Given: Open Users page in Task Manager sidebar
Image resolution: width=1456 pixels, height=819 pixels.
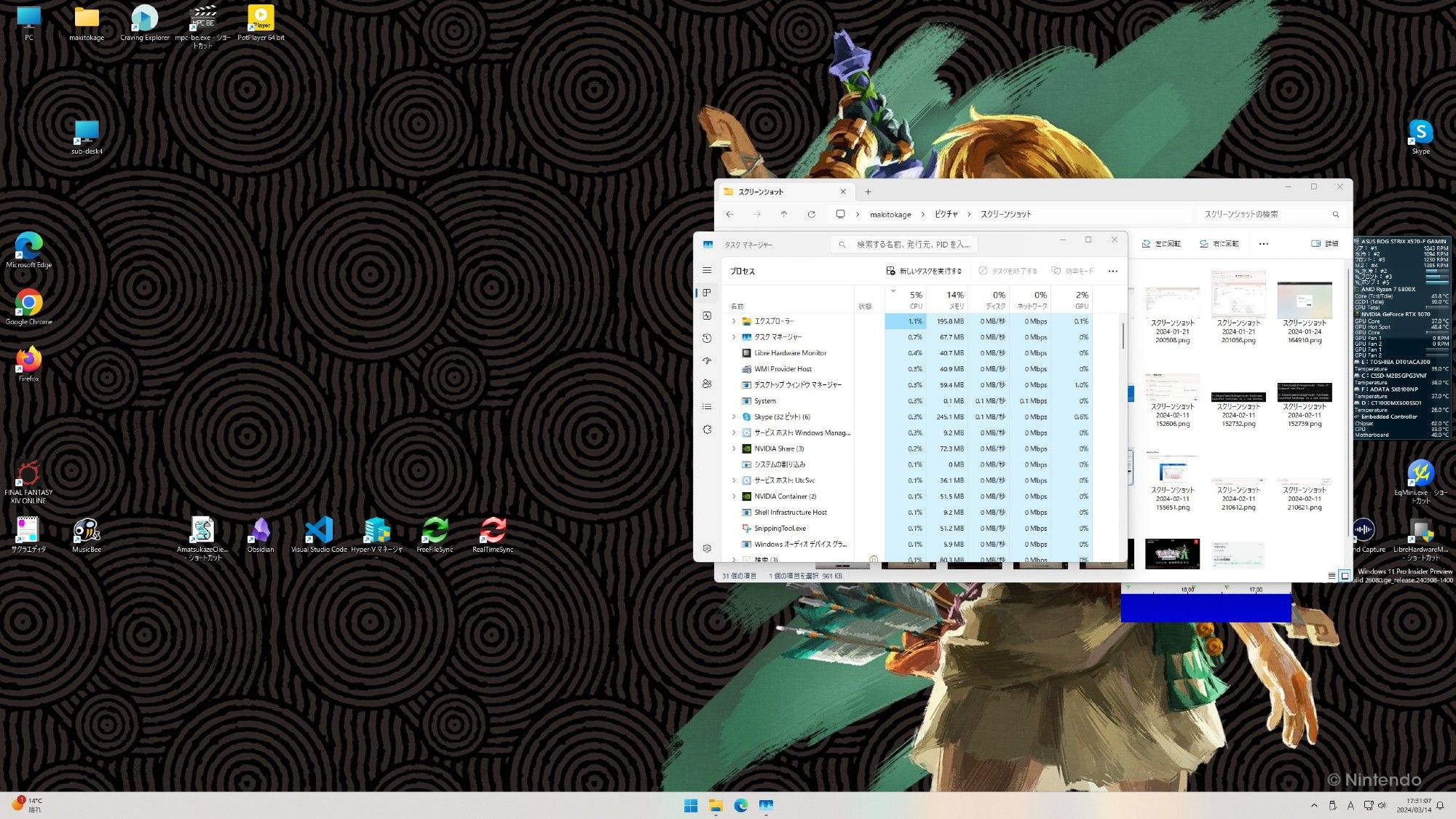Looking at the screenshot, I should pyautogui.click(x=707, y=384).
